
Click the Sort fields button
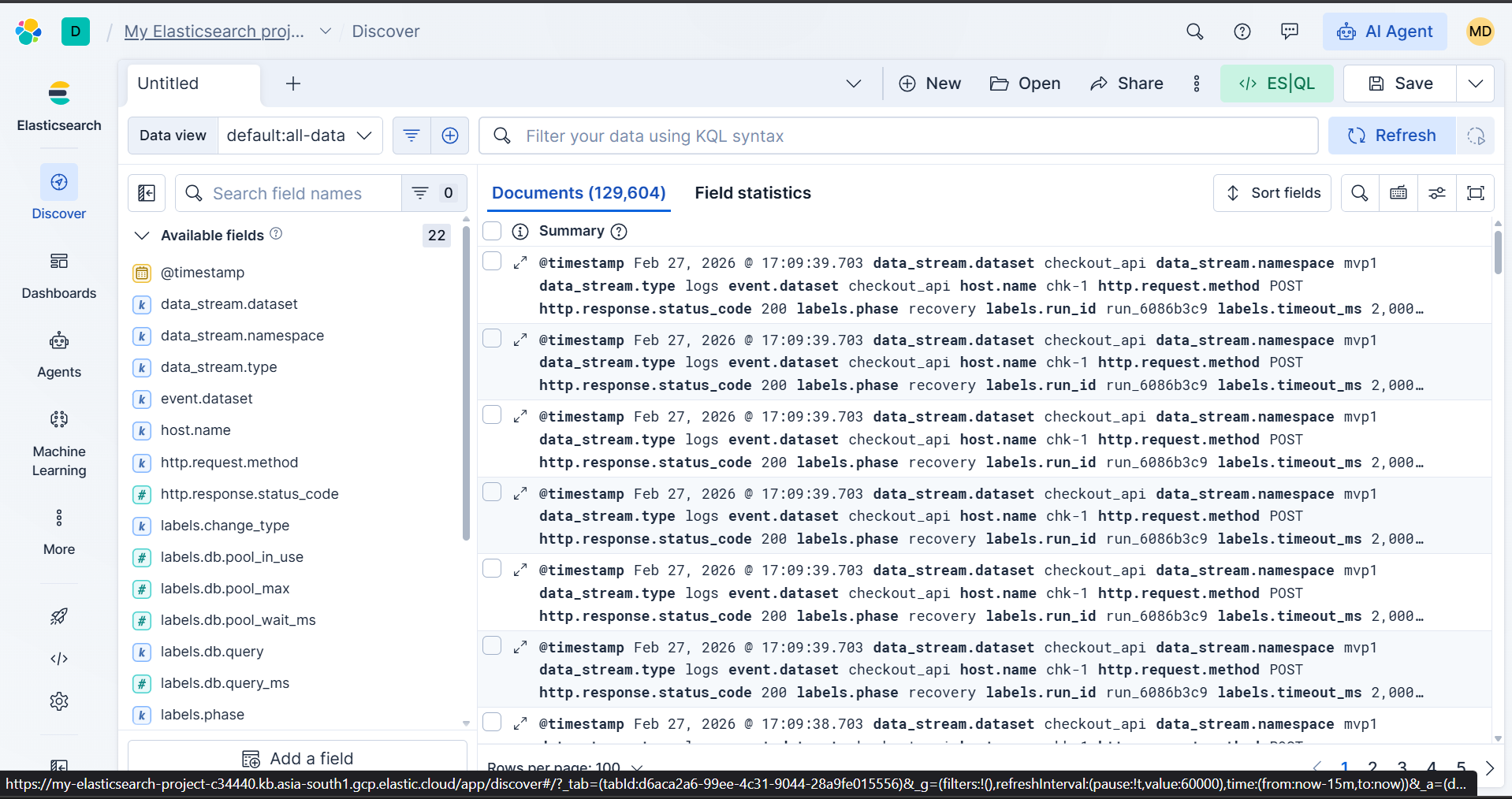(x=1272, y=193)
